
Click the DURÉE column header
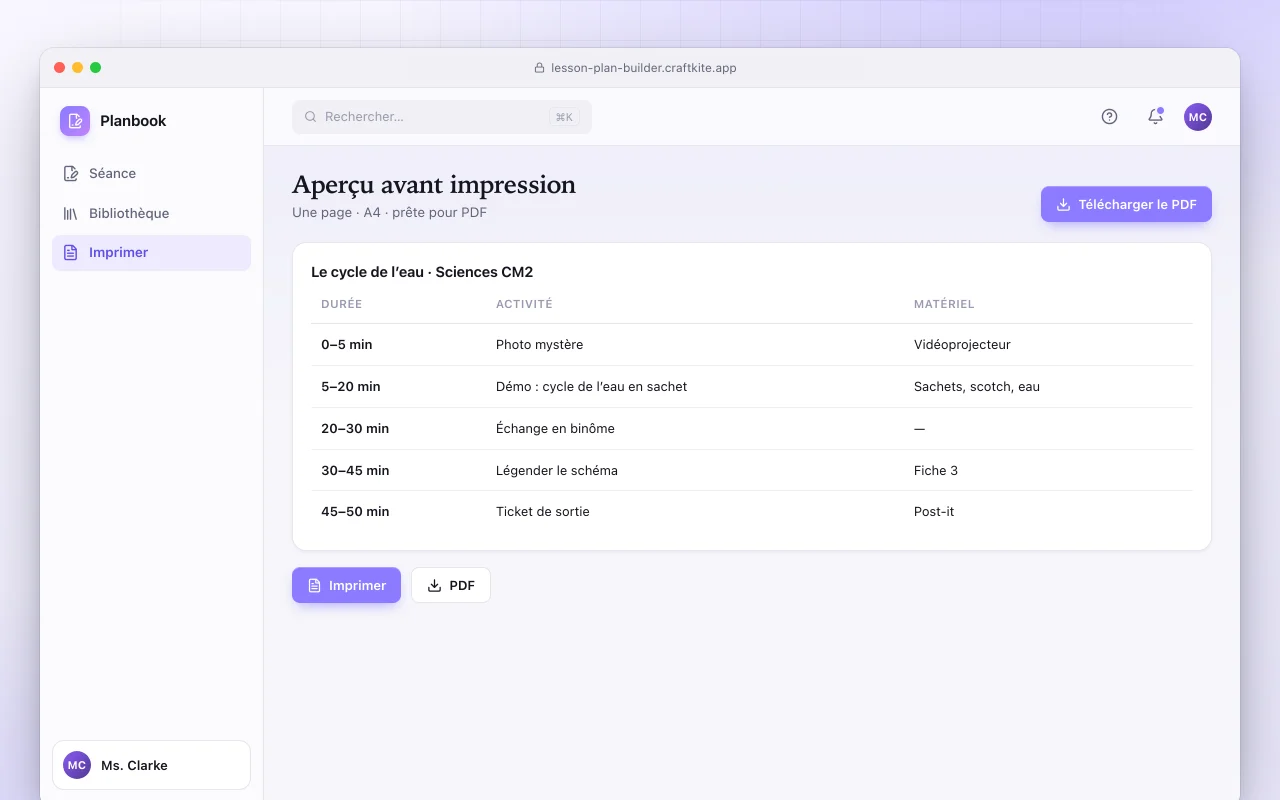click(x=342, y=304)
